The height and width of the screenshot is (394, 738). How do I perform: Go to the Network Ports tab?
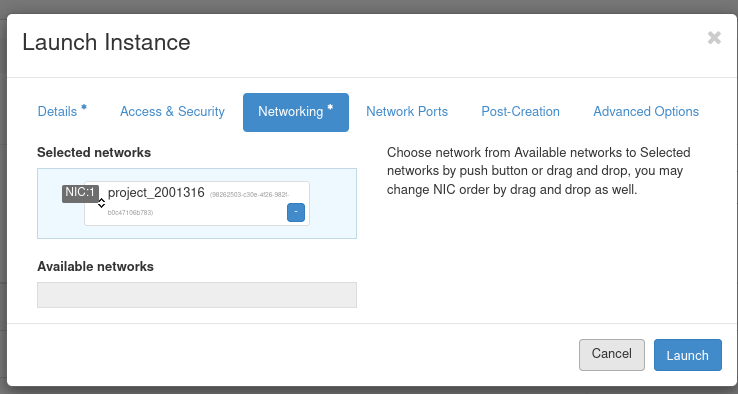point(407,112)
